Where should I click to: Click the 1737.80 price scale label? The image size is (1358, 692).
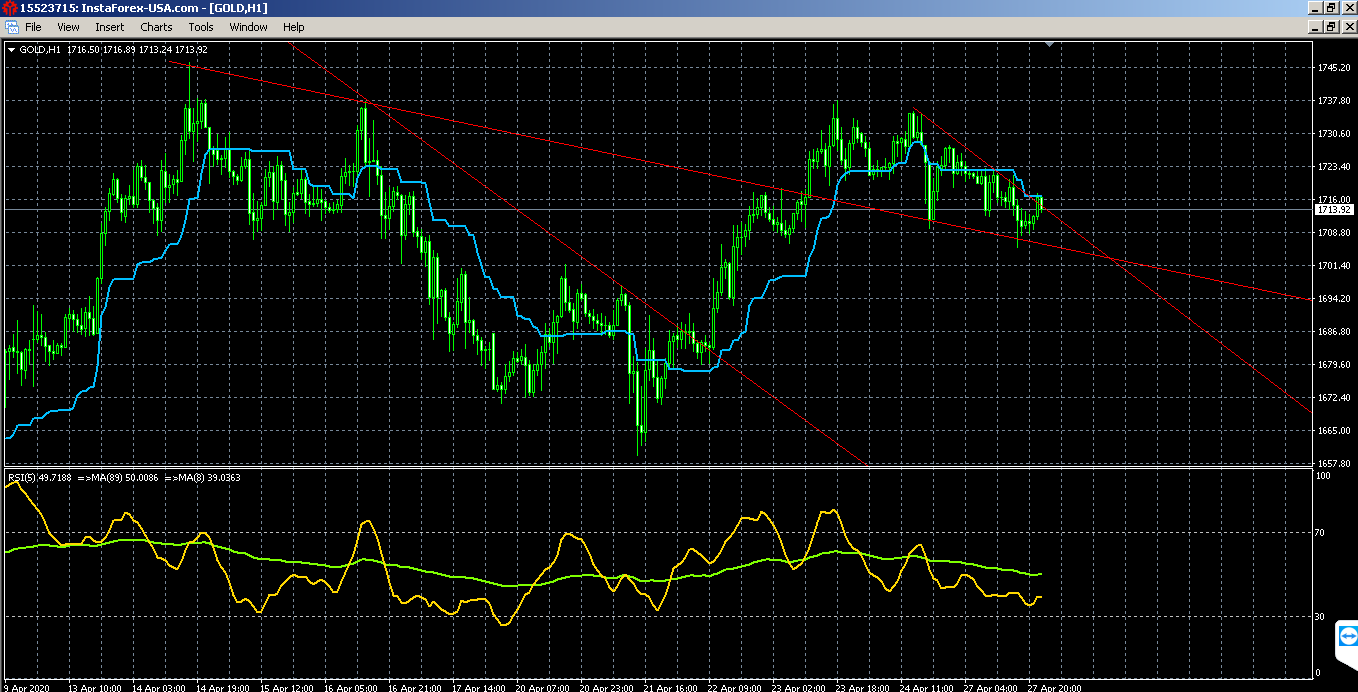1334,101
